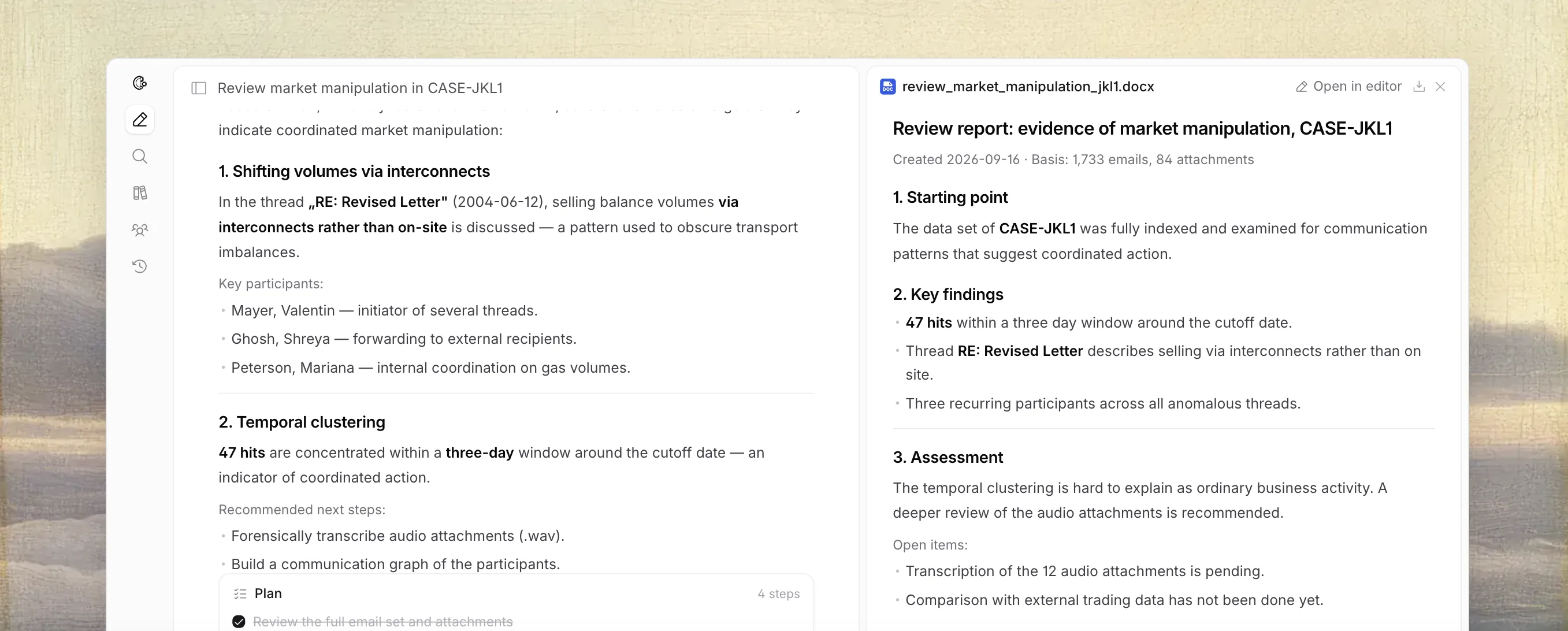Toggle completed step 'Review the full email set'
The image size is (1568, 631).
click(239, 621)
